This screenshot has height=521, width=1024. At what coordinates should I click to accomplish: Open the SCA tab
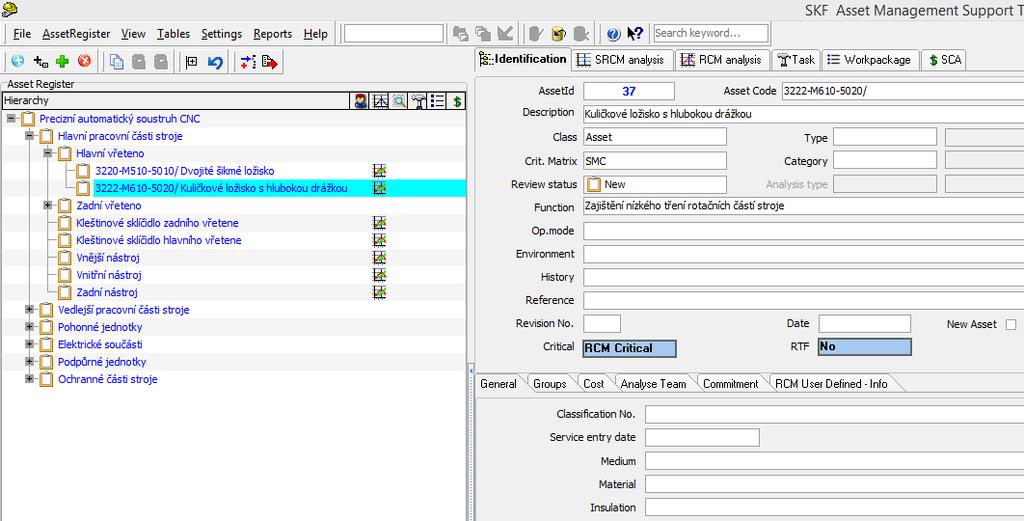point(944,60)
